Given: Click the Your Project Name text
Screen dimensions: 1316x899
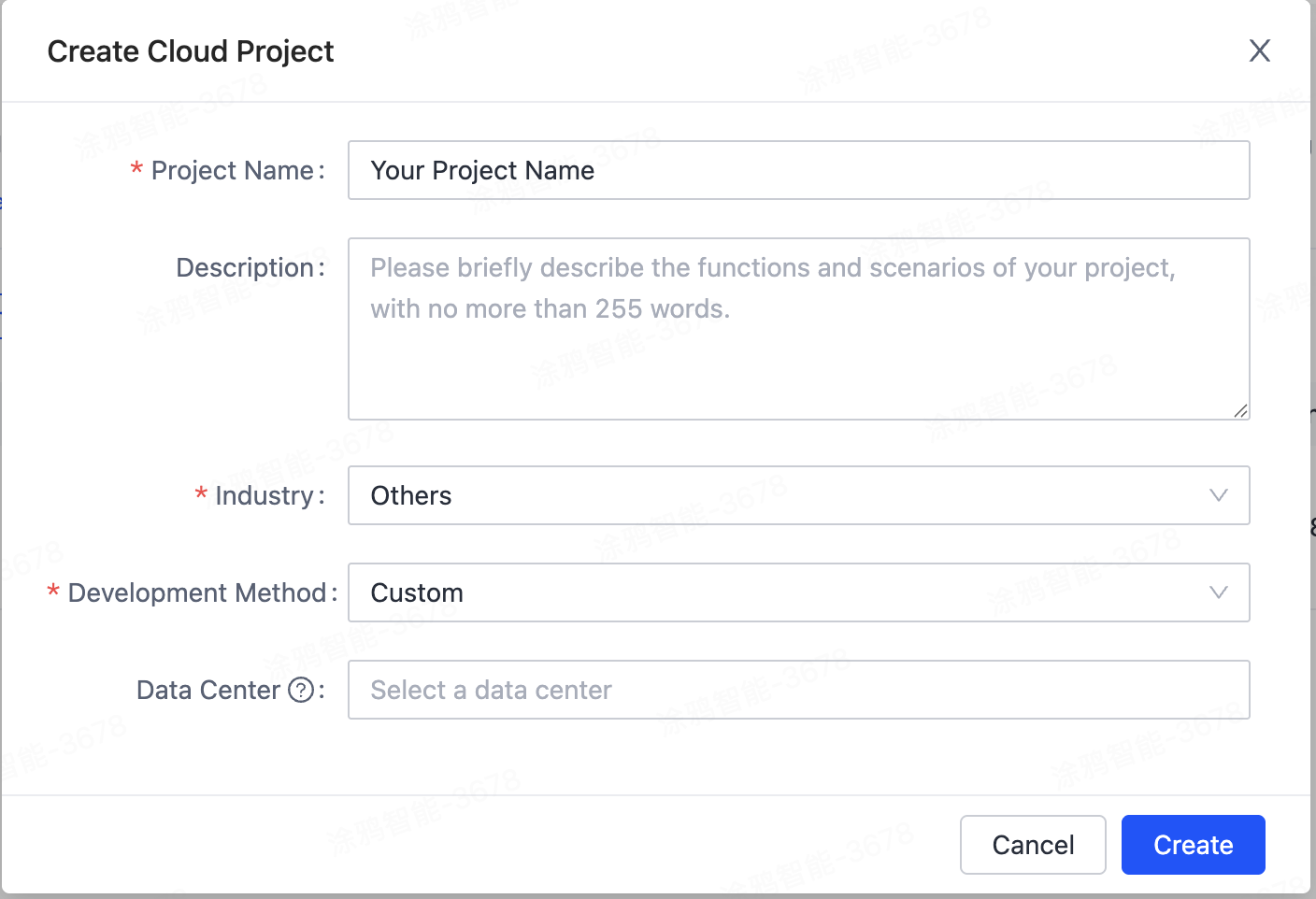Looking at the screenshot, I should click(482, 170).
